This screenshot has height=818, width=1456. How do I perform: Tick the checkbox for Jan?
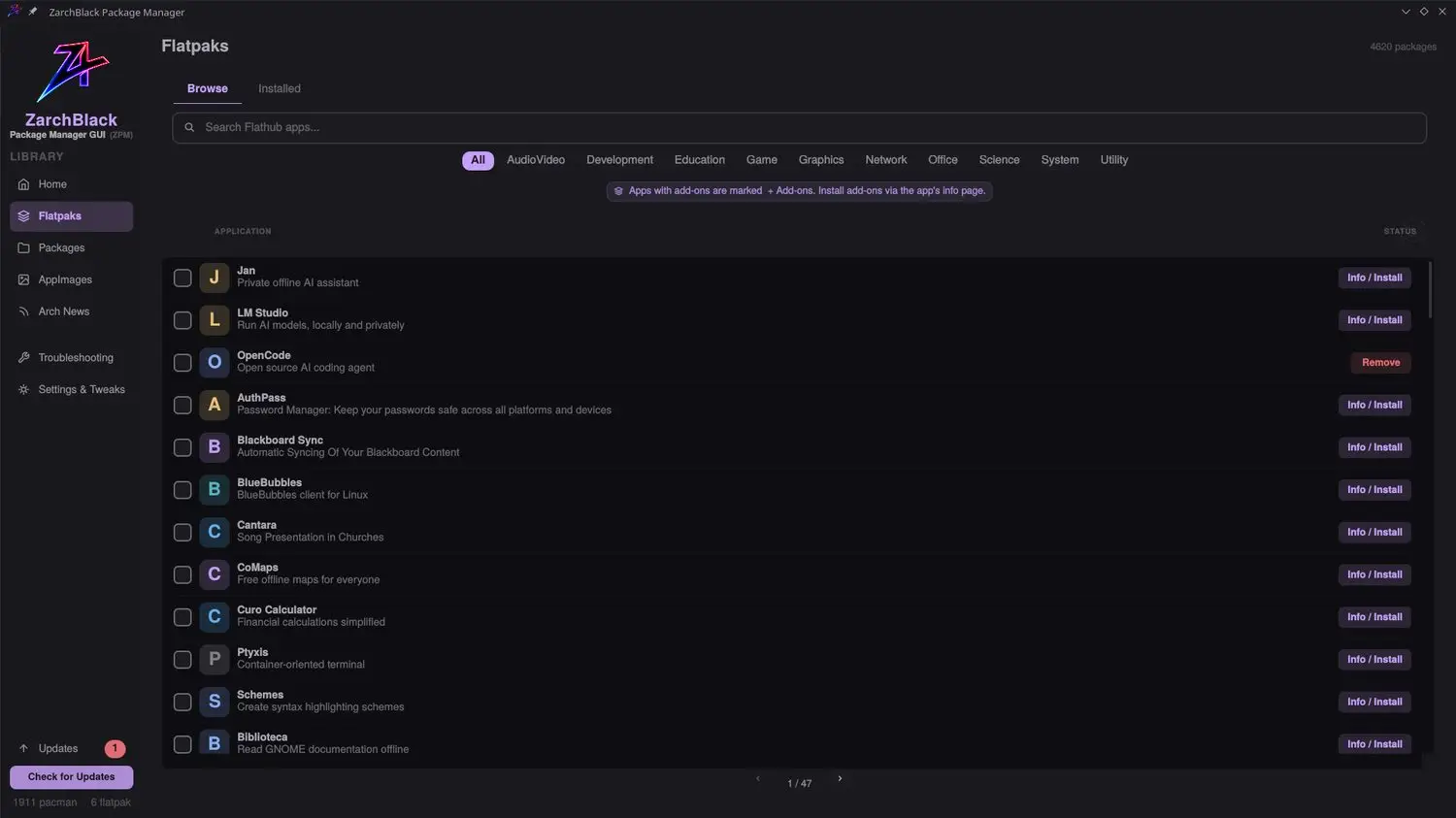pyautogui.click(x=182, y=278)
